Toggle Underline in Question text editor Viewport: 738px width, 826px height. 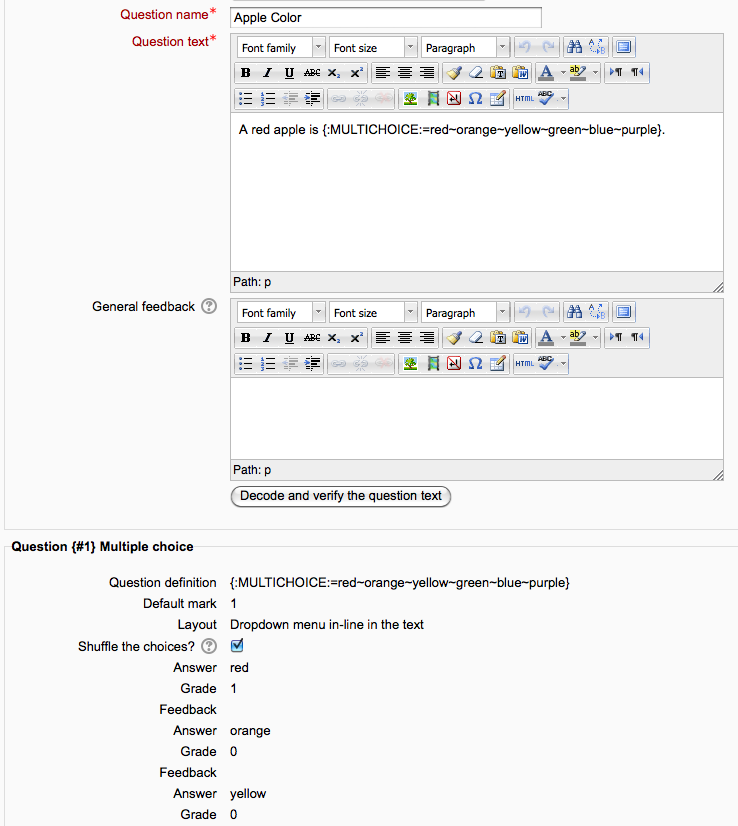pos(289,73)
